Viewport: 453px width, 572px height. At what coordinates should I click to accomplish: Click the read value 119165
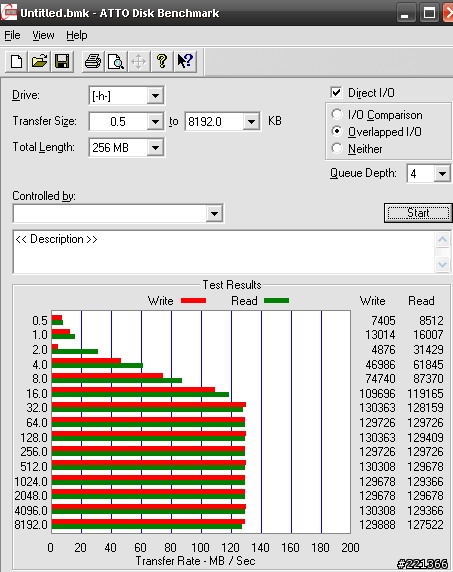(x=425, y=394)
